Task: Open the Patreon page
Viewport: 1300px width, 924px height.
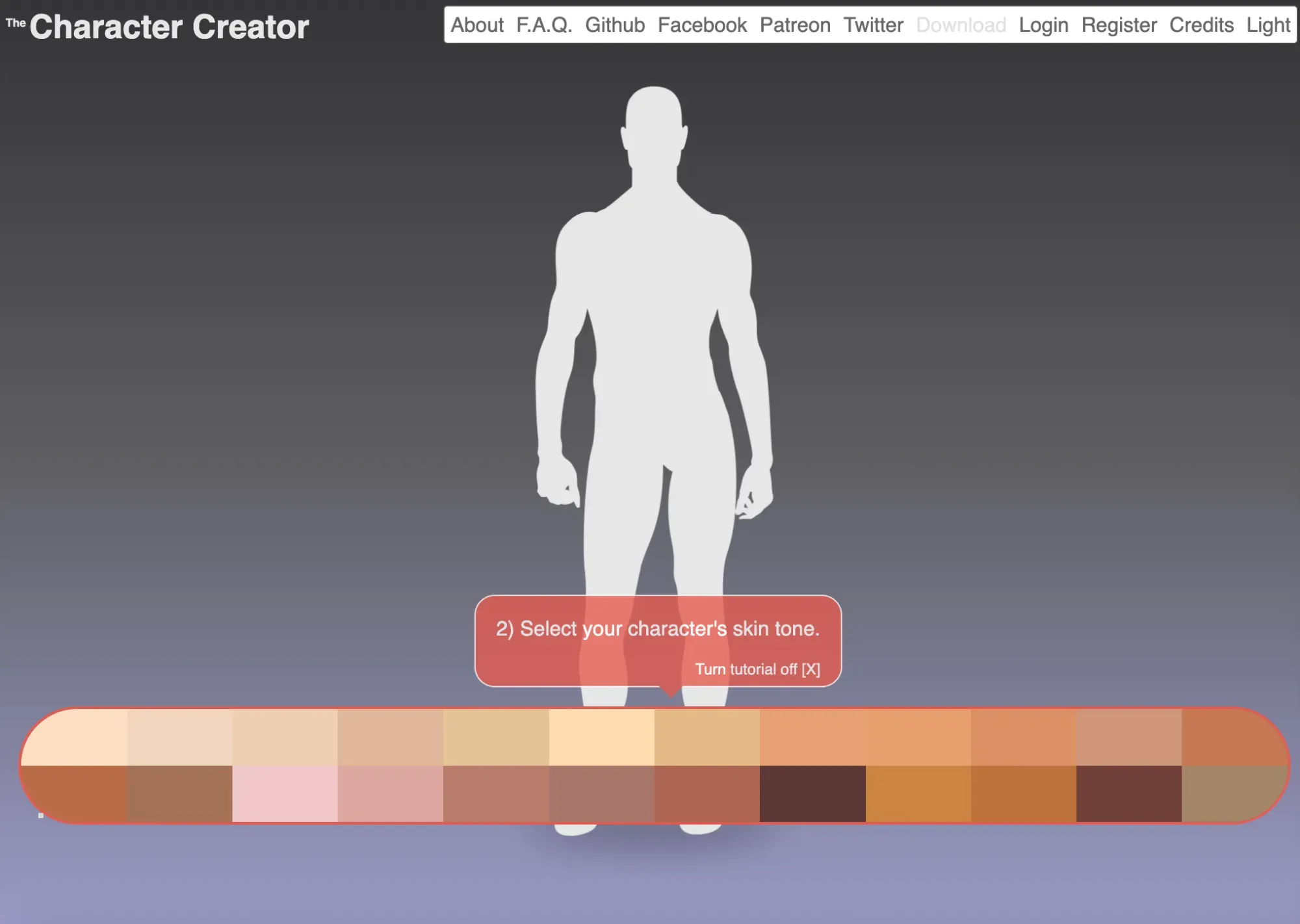Action: [x=796, y=25]
